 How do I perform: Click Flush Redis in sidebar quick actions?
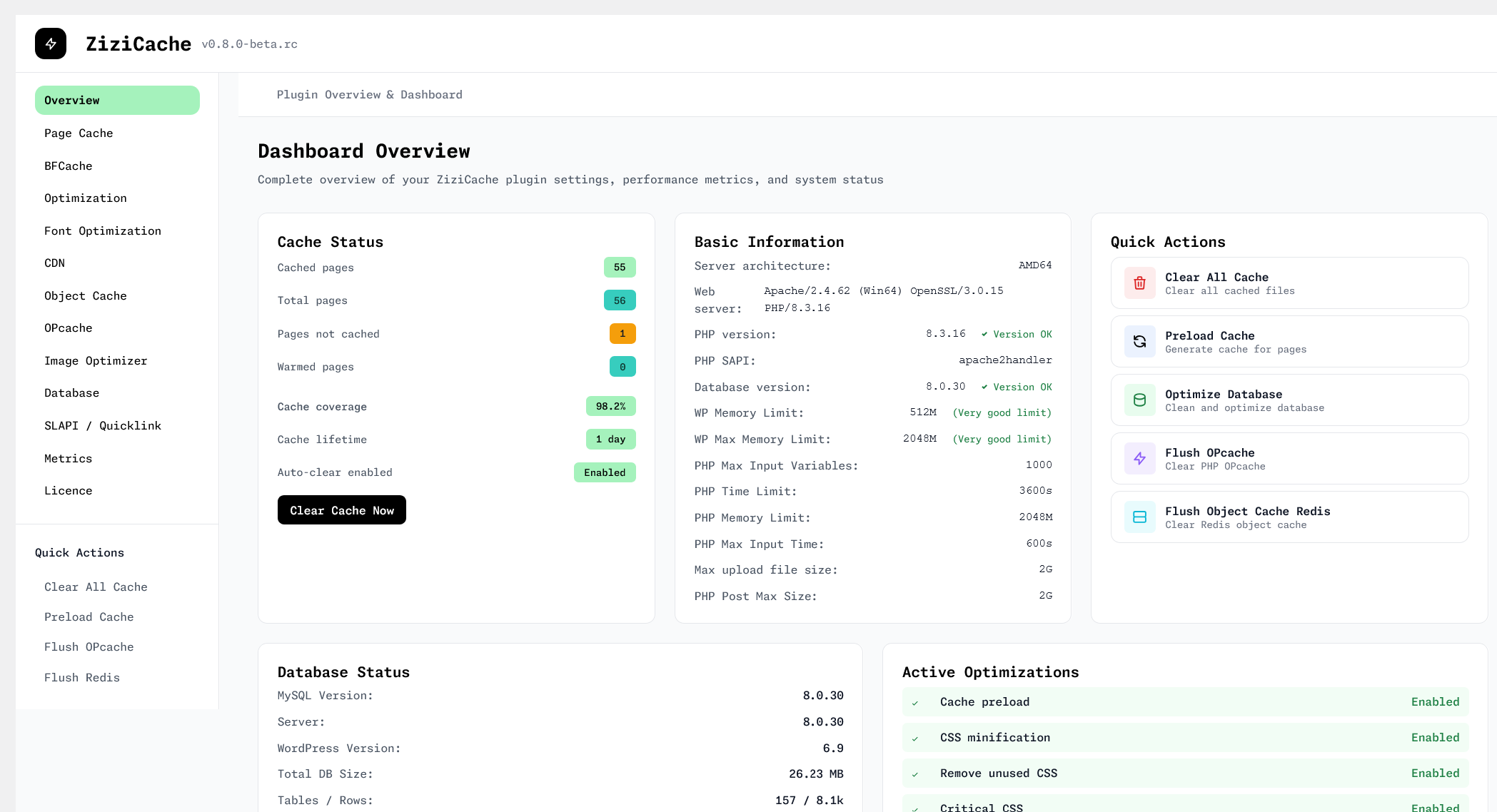[82, 678]
